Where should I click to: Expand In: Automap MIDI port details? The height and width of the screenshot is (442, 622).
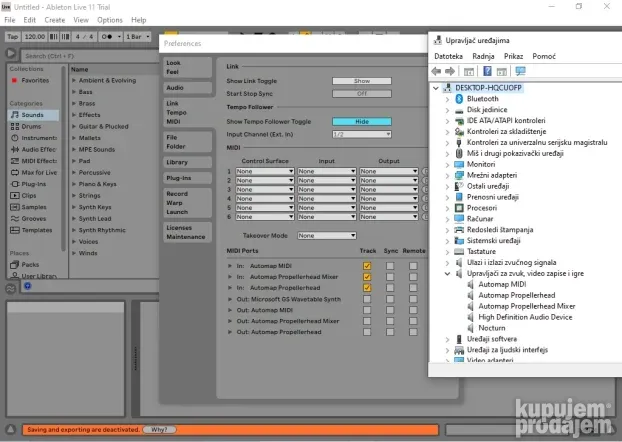pyautogui.click(x=230, y=266)
